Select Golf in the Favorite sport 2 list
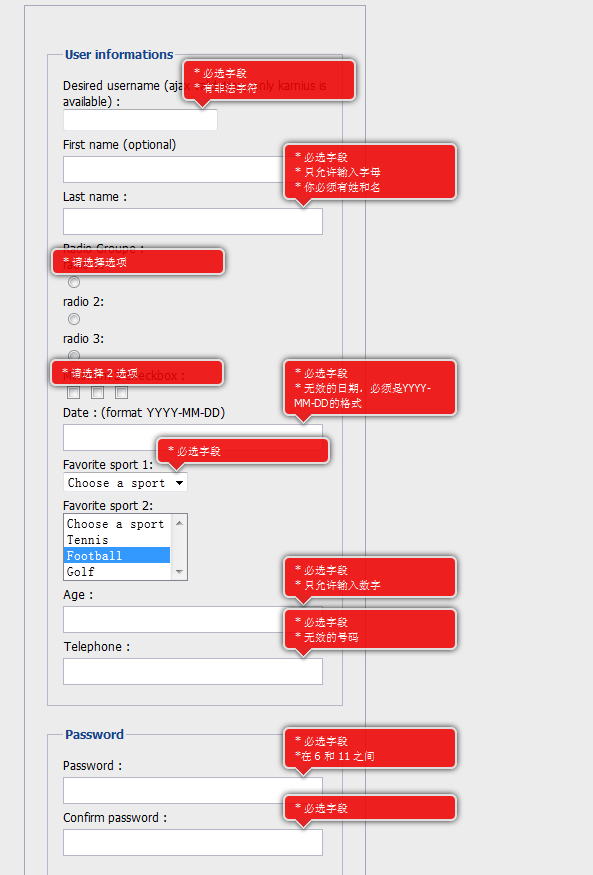This screenshot has width=593, height=875. 117,571
